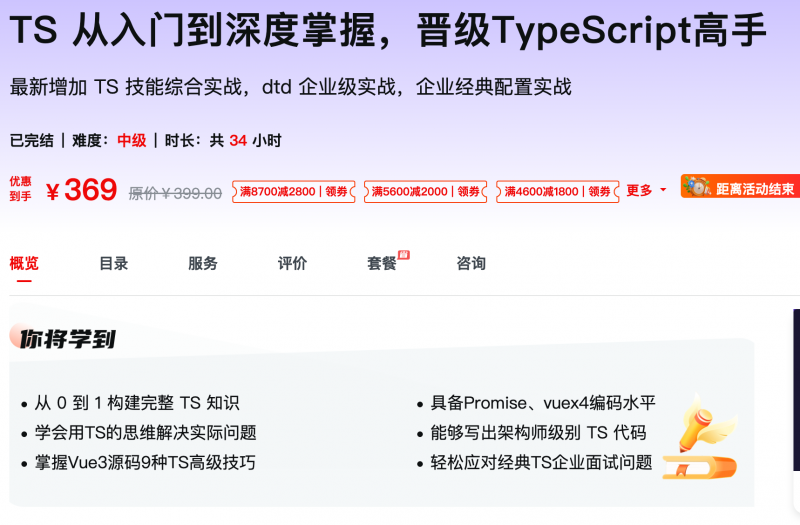Screen dimensions: 800x525
Task: Click the 34 小时 duration text
Action: (256, 140)
